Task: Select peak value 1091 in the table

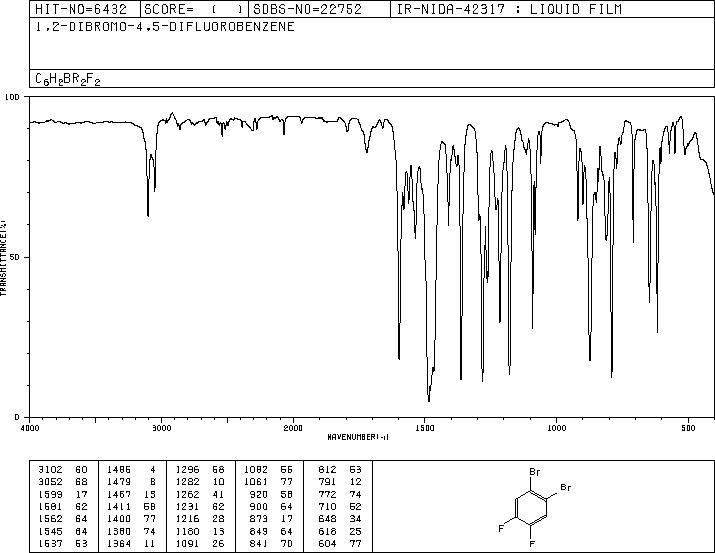Action: (x=187, y=543)
